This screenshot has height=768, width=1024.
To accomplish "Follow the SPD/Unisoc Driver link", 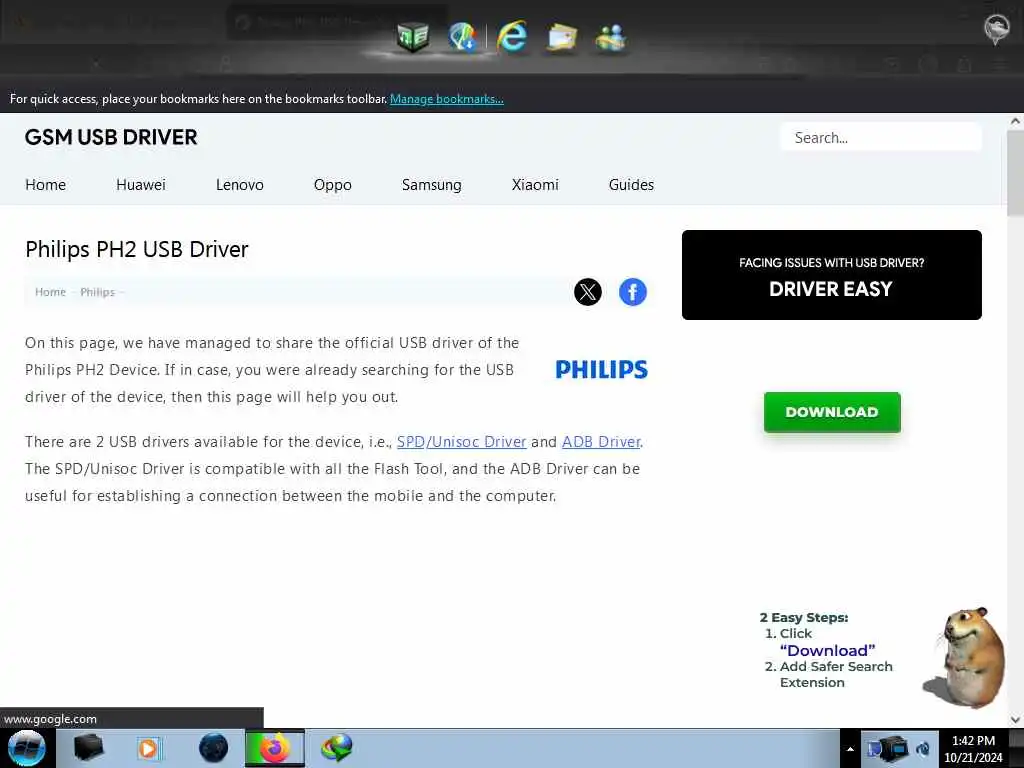I will pyautogui.click(x=462, y=442).
